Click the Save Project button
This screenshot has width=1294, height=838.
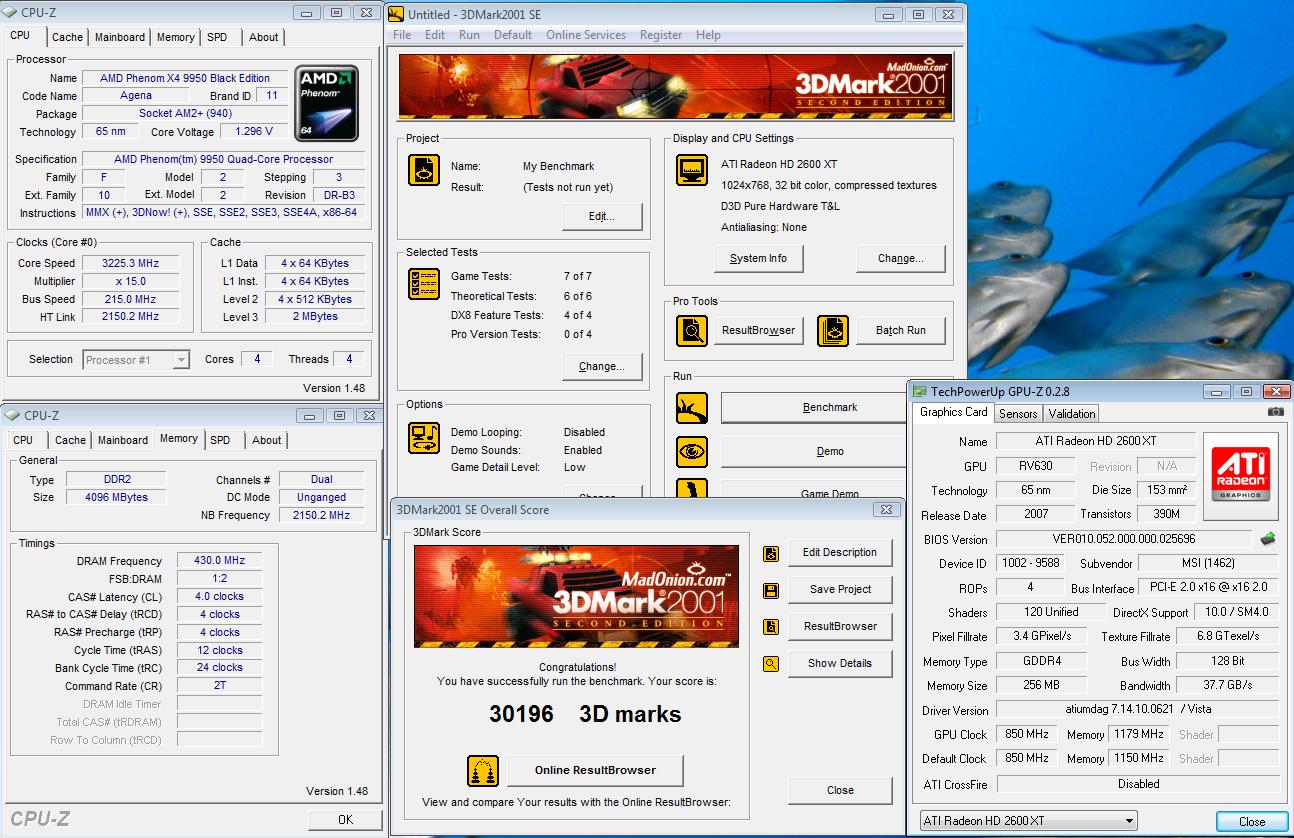click(x=840, y=590)
